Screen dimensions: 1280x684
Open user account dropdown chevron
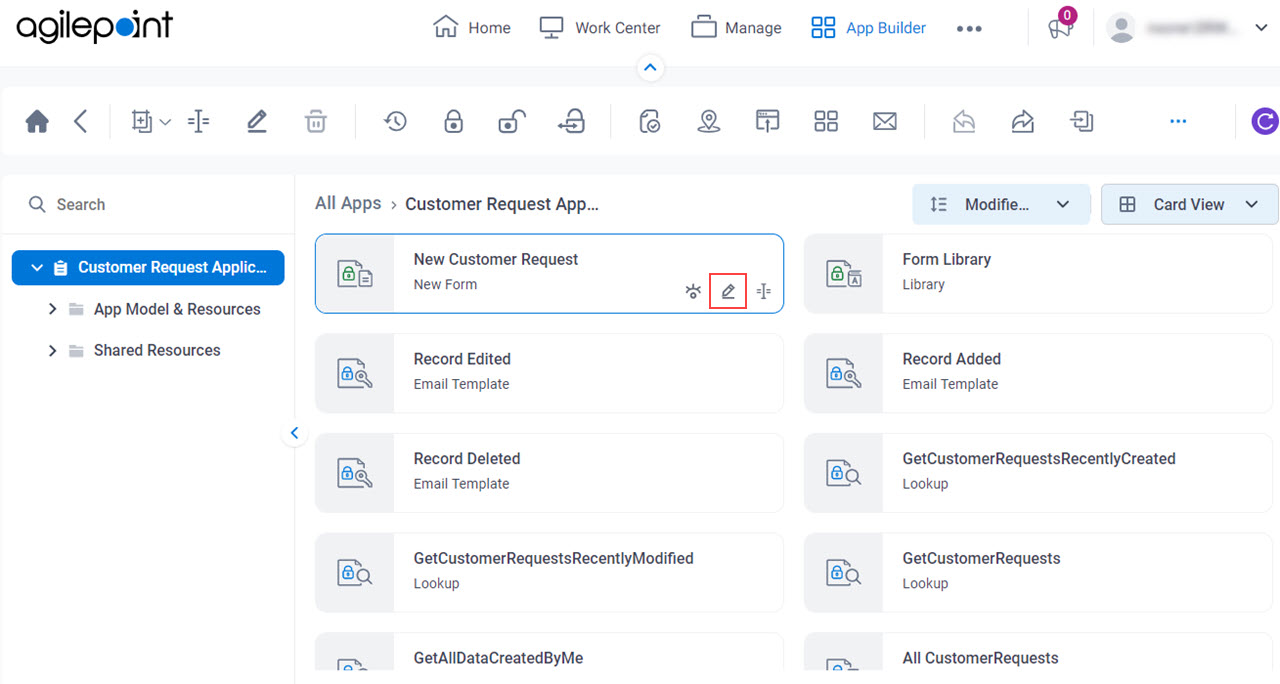[x=1261, y=28]
